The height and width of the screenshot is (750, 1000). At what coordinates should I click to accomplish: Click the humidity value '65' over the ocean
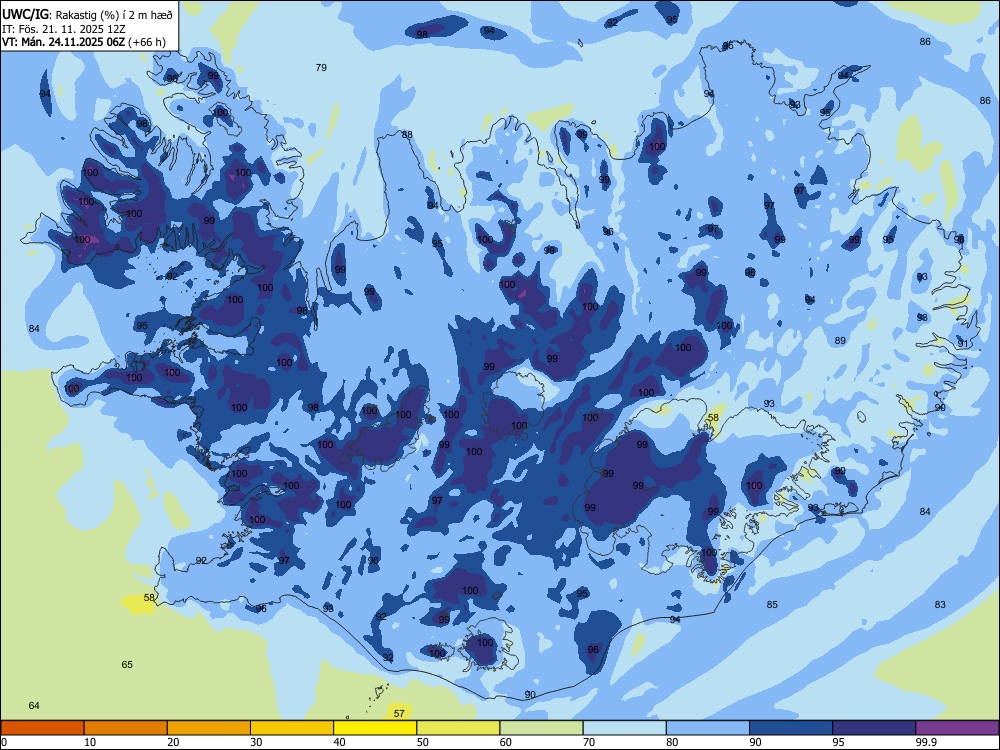click(x=127, y=665)
